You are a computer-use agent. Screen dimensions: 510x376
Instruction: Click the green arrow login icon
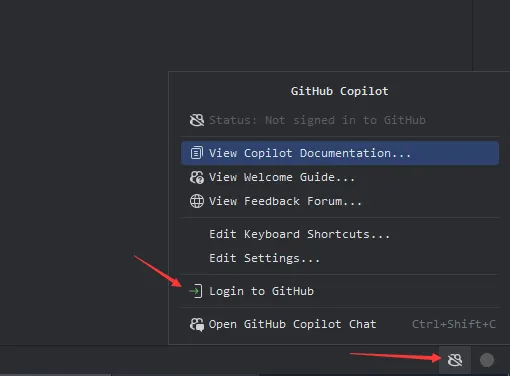coord(196,291)
